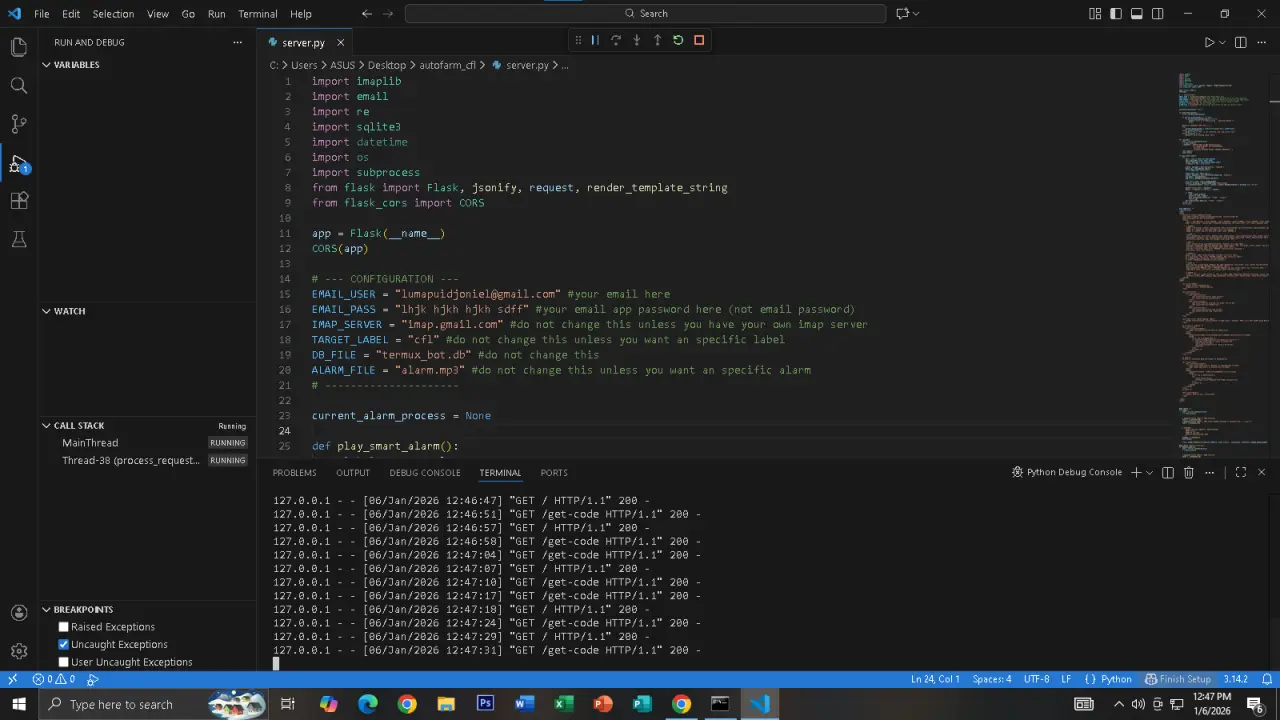The width and height of the screenshot is (1280, 720).
Task: Maximize the panel size
Action: click(1241, 472)
